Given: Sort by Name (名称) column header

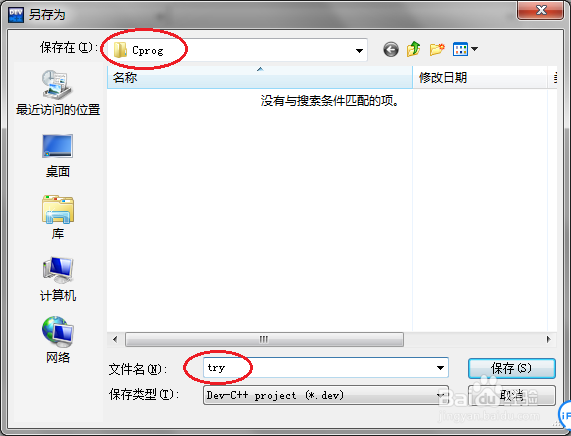Looking at the screenshot, I should pos(260,77).
